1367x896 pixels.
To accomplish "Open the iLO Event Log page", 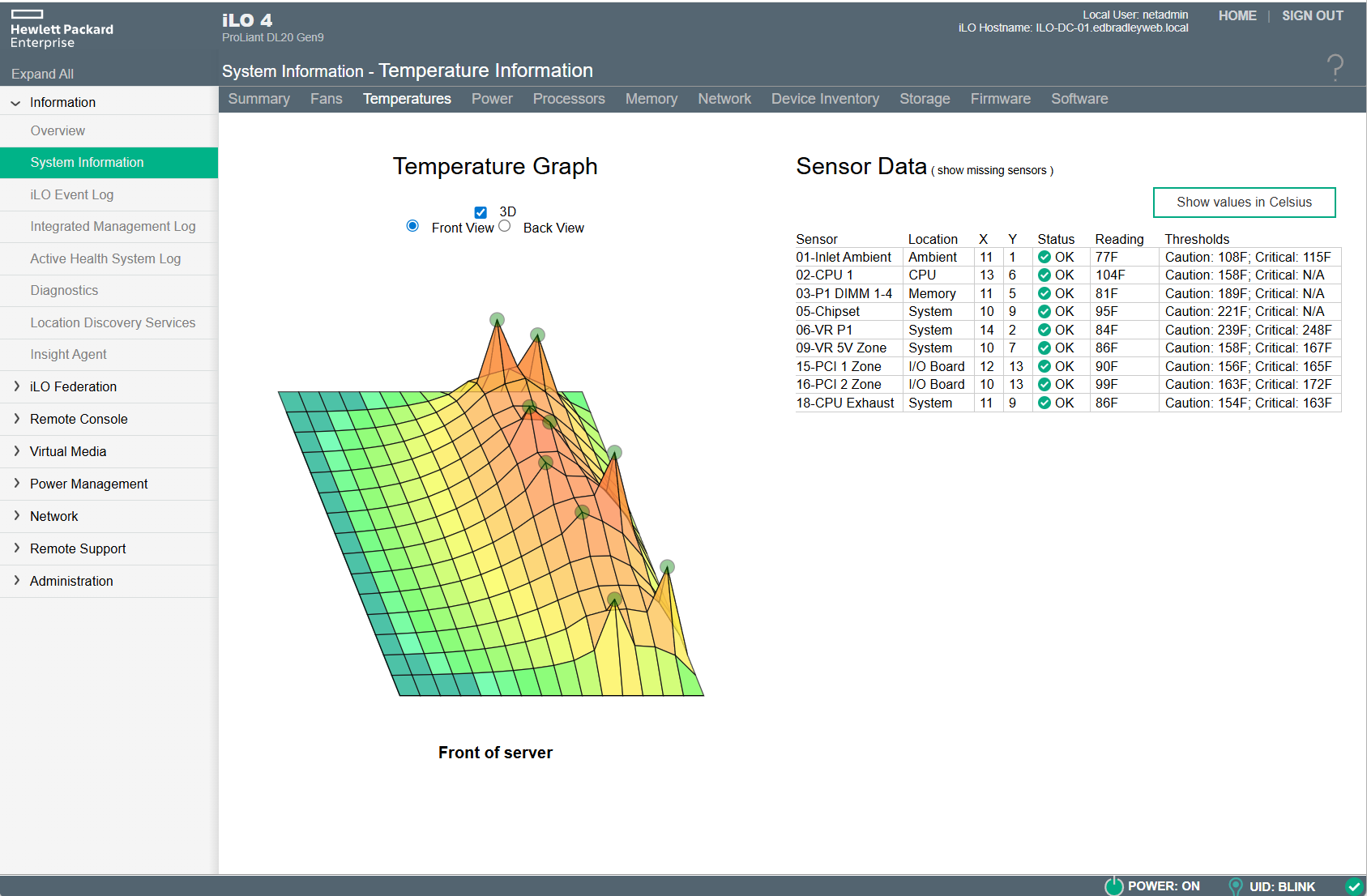I will [72, 194].
